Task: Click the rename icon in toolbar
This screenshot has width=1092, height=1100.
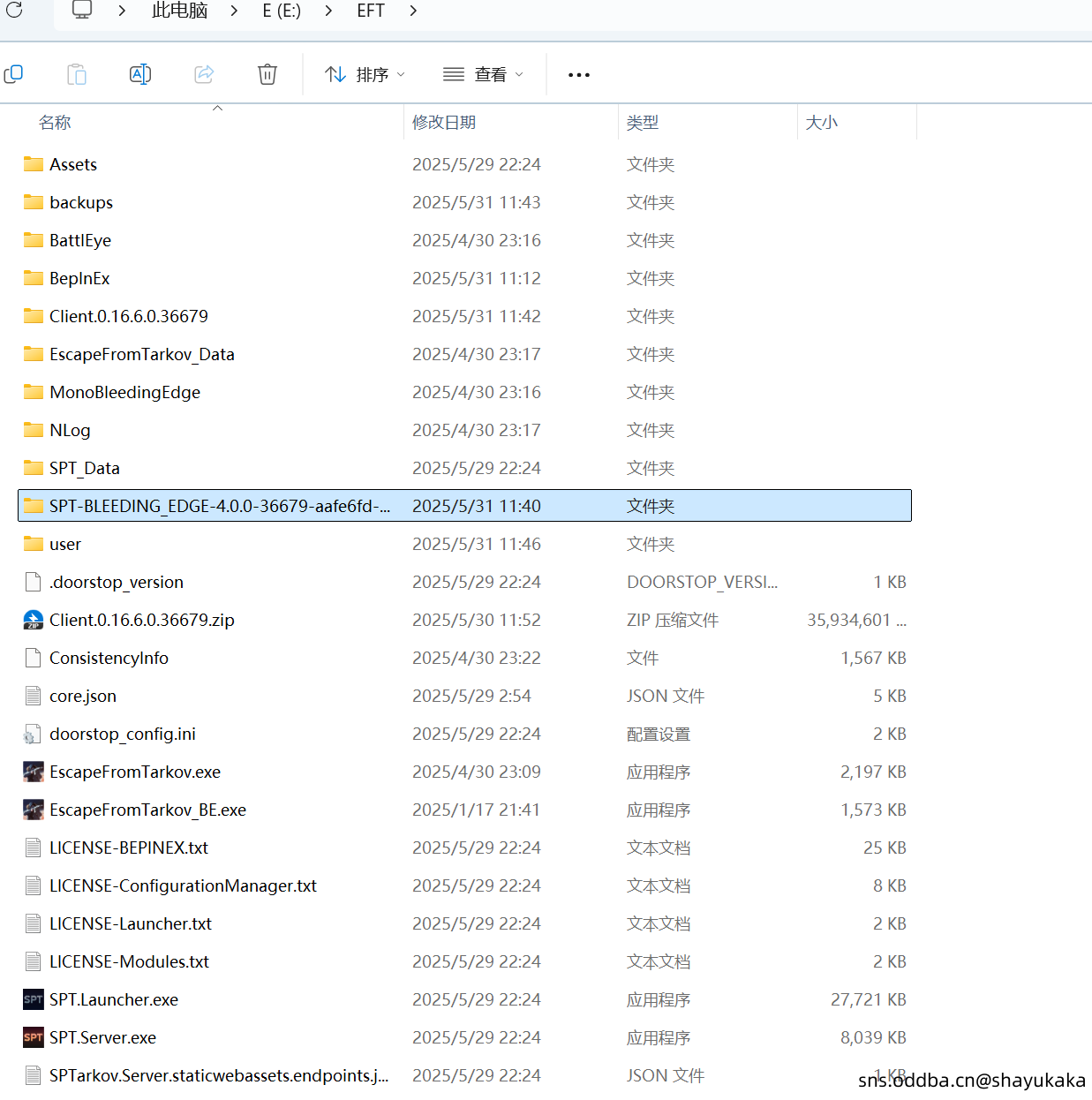Action: pos(140,74)
